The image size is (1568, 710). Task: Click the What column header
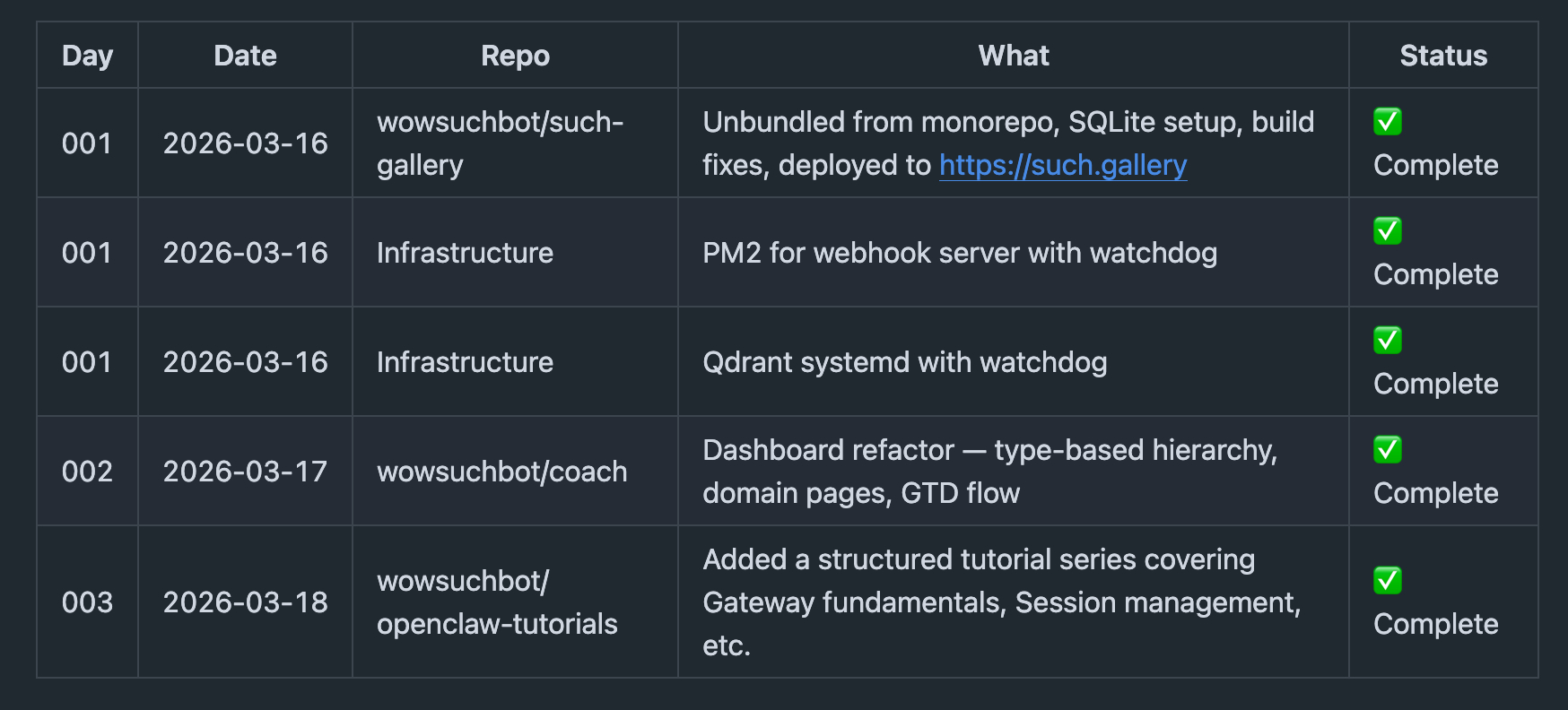[1013, 56]
